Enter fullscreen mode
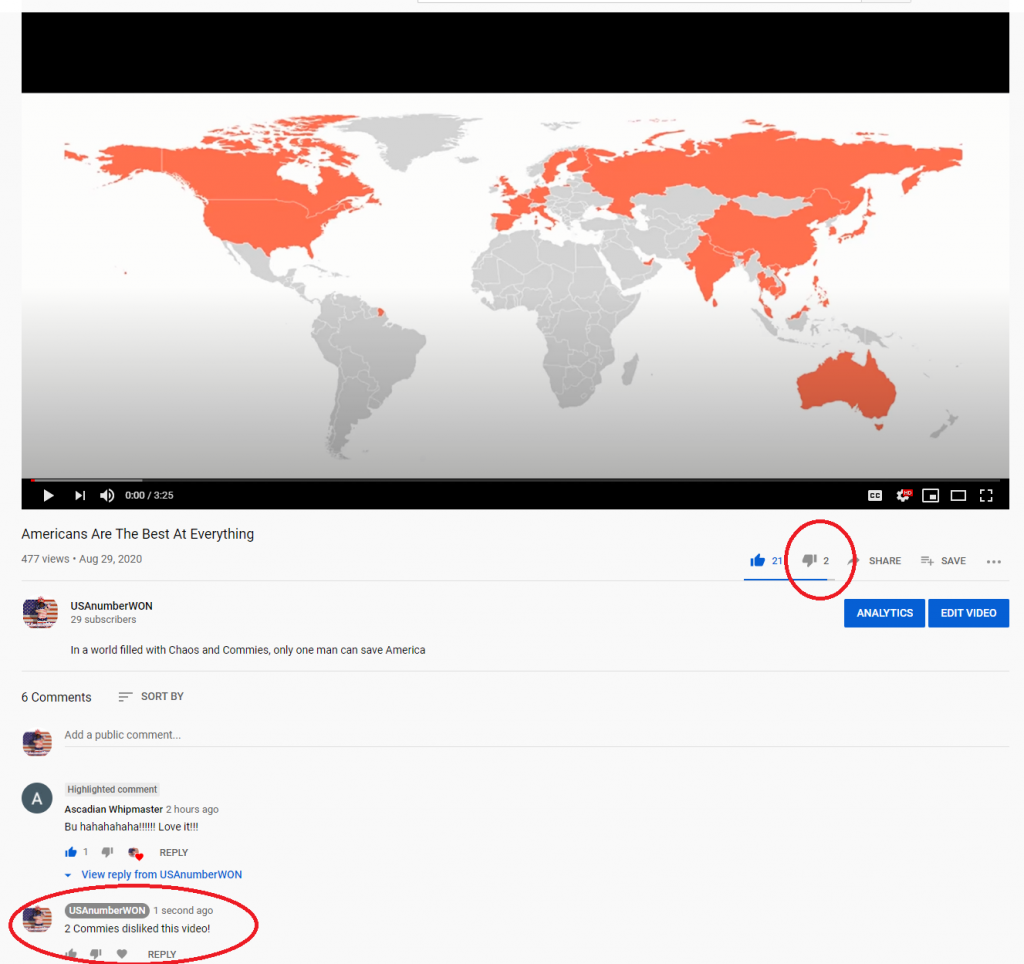1024x964 pixels. tap(986, 496)
